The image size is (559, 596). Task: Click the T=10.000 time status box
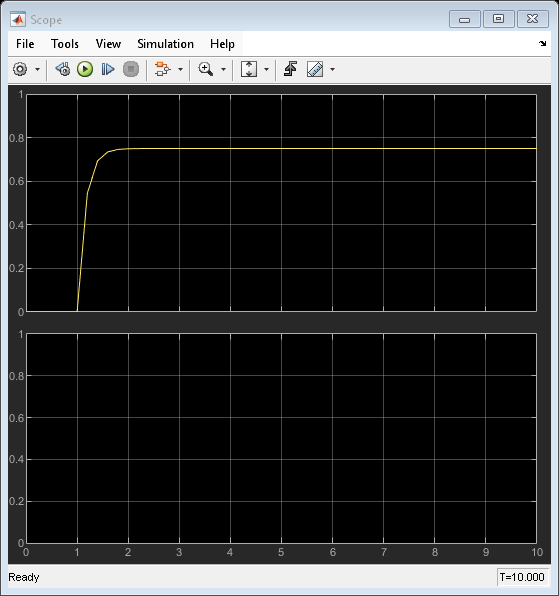[x=522, y=577]
